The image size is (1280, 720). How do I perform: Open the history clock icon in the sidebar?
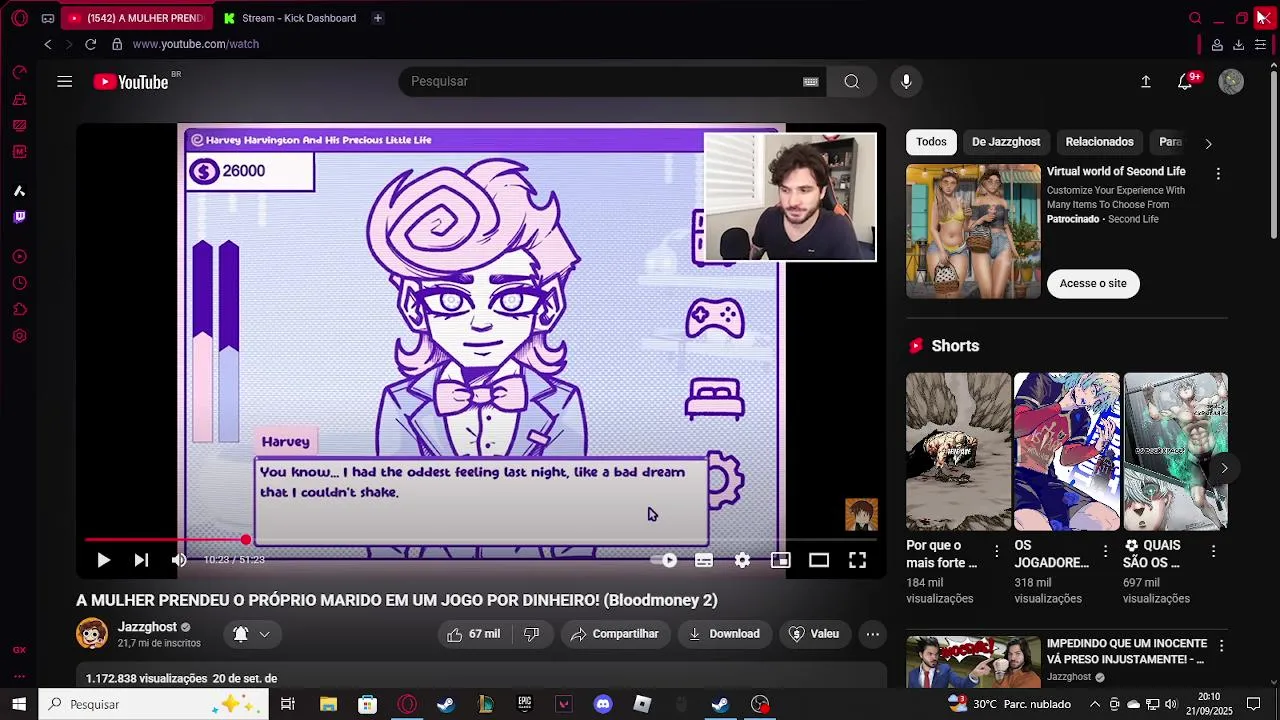(x=19, y=284)
